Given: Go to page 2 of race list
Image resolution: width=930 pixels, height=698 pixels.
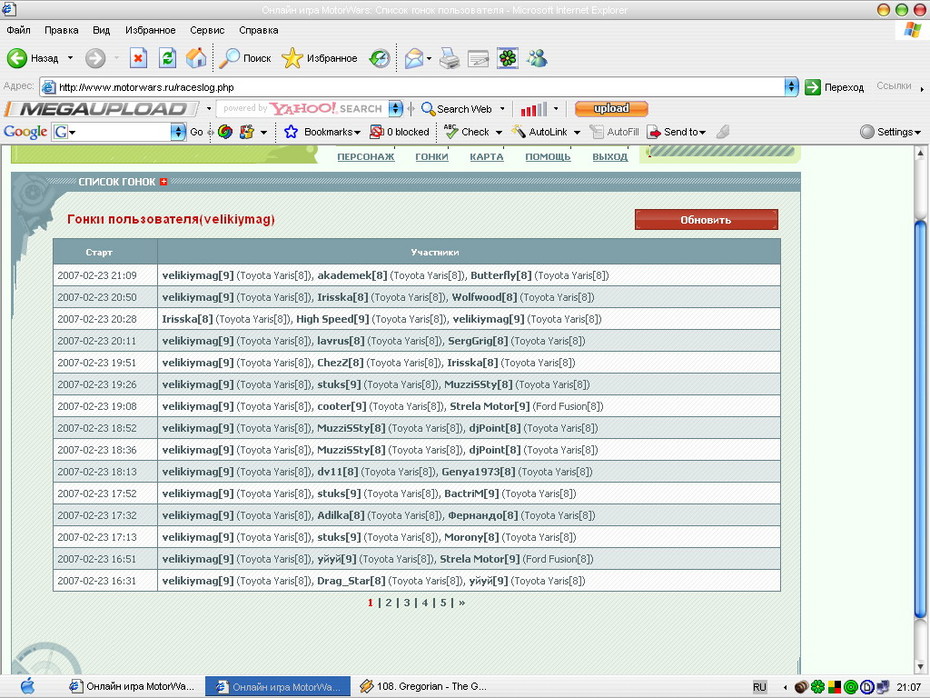Looking at the screenshot, I should (388, 603).
